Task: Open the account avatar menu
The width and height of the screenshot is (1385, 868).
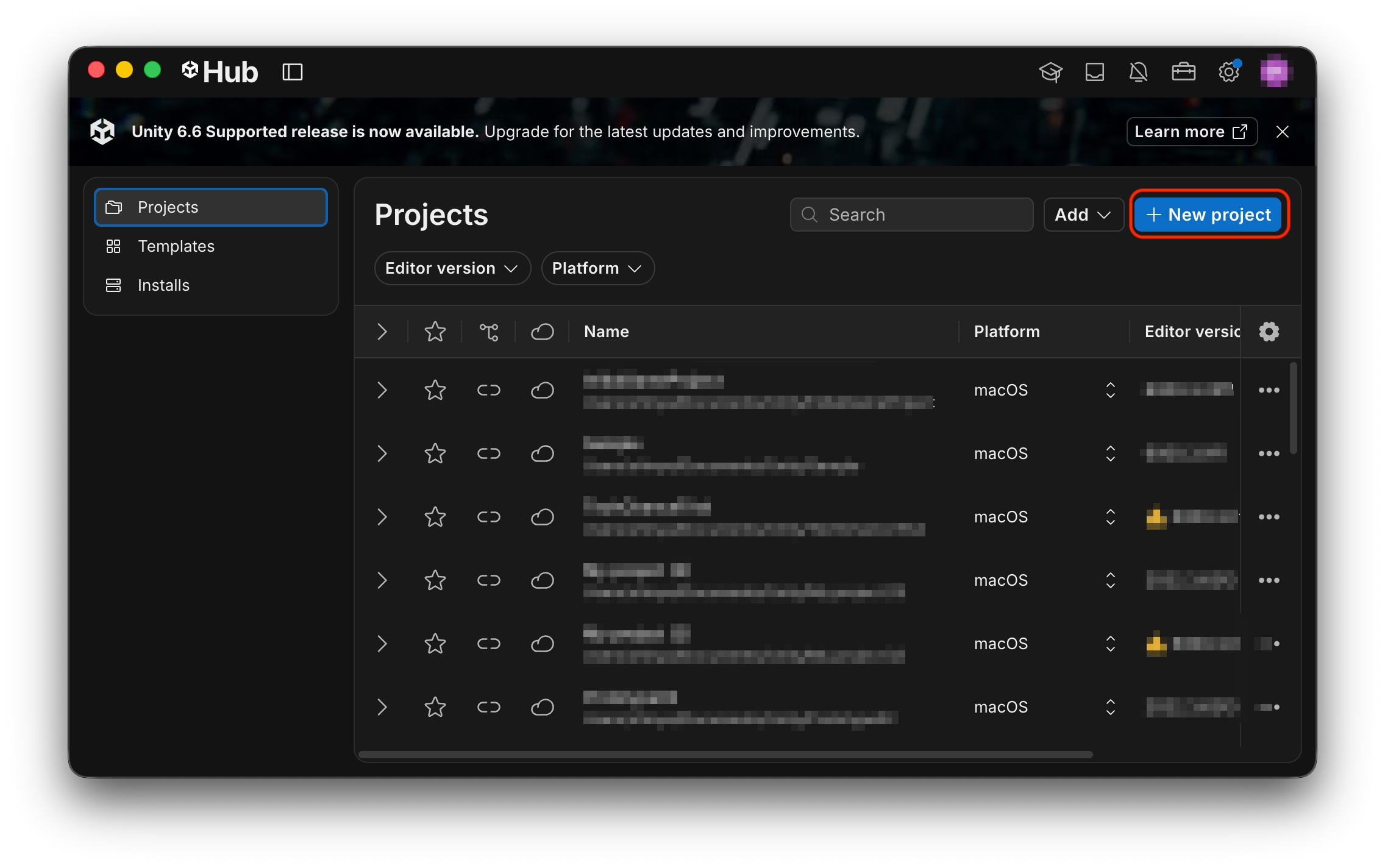Action: click(x=1275, y=72)
